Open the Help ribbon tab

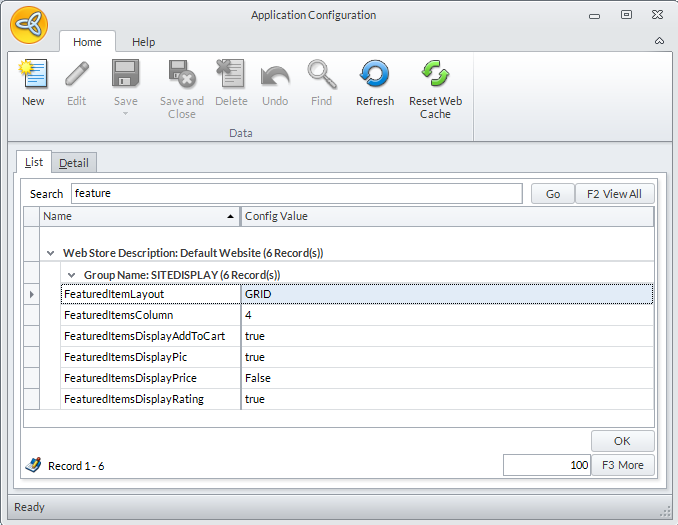tap(144, 42)
